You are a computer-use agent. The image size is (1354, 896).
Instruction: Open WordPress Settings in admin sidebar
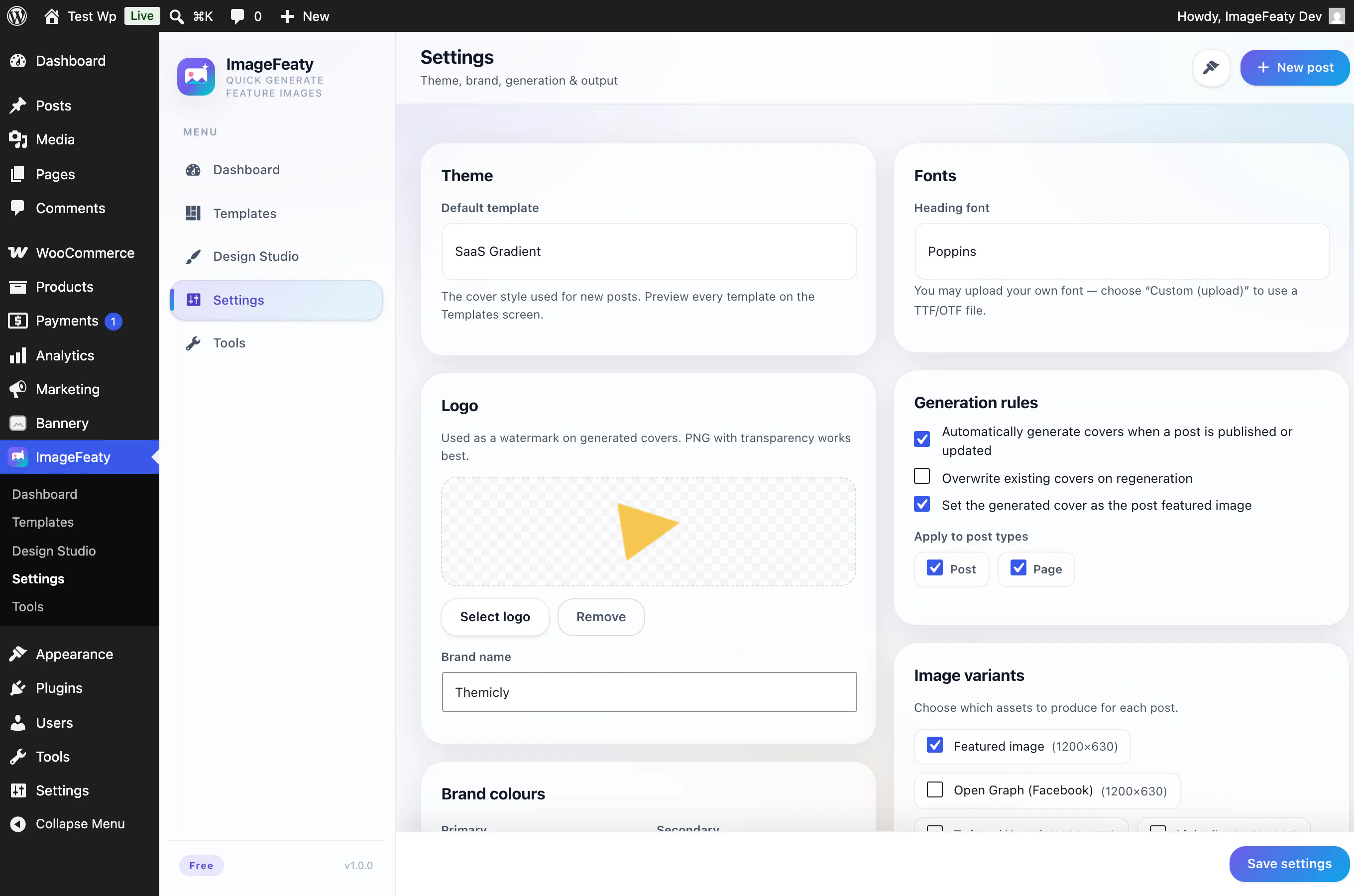click(x=62, y=790)
